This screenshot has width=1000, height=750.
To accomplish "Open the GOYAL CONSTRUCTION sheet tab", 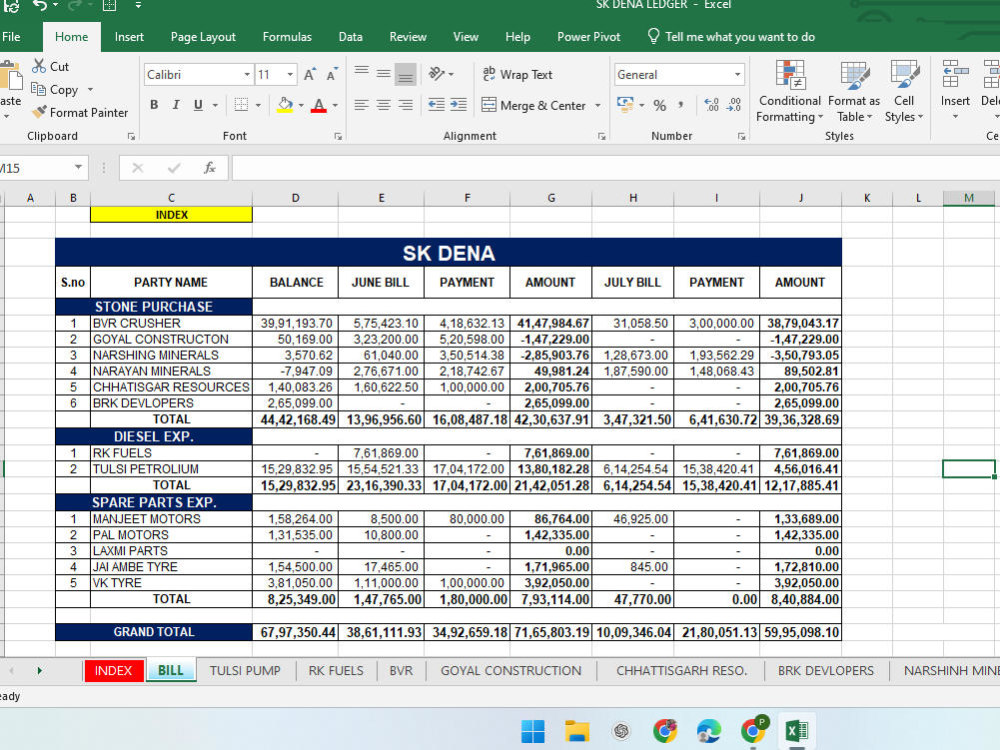I will [x=511, y=670].
